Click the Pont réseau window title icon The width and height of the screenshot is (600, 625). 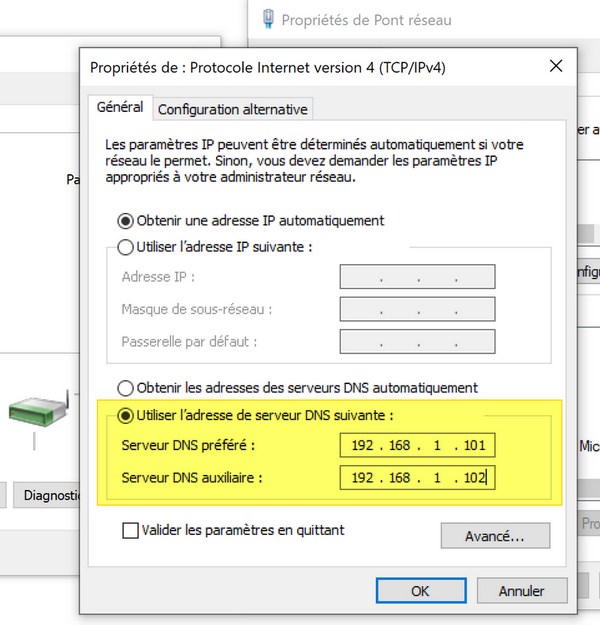(x=268, y=19)
